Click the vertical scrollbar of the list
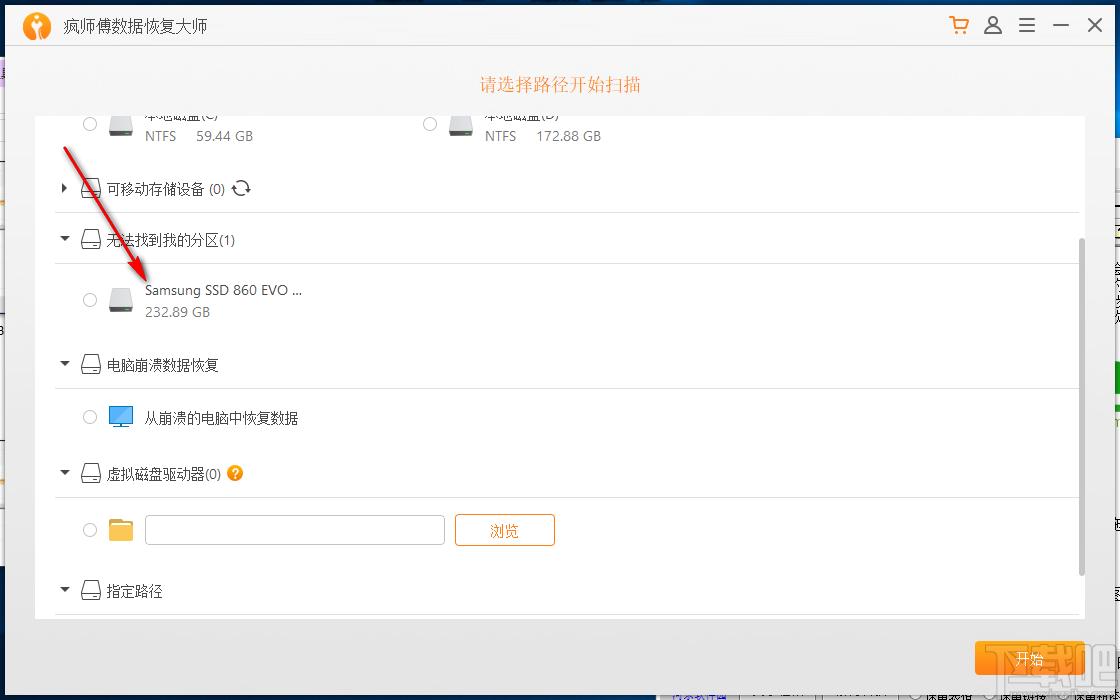This screenshot has height=700, width=1120. 1081,407
